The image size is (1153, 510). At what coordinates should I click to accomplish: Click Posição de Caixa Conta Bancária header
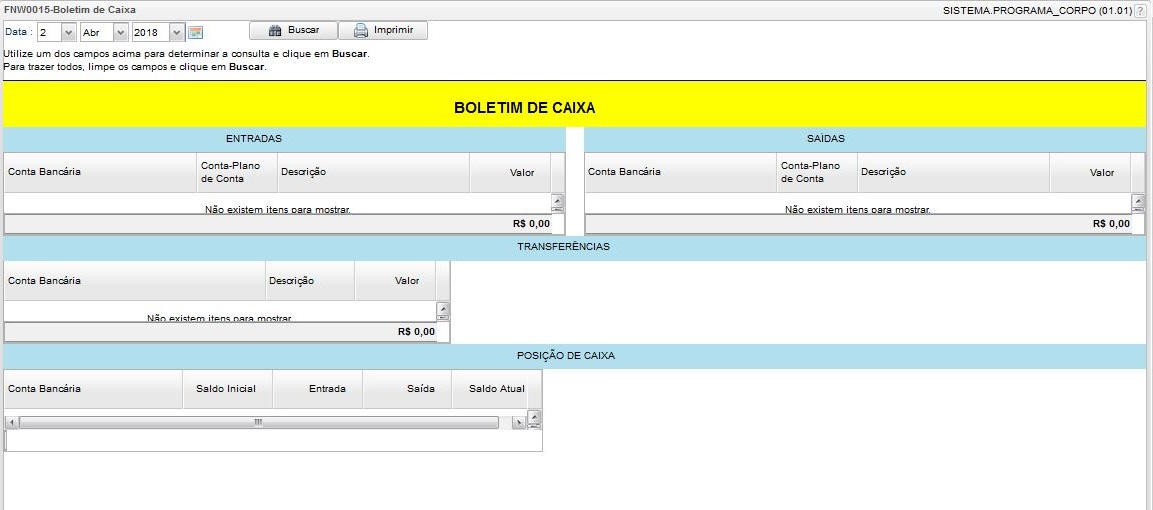point(93,389)
